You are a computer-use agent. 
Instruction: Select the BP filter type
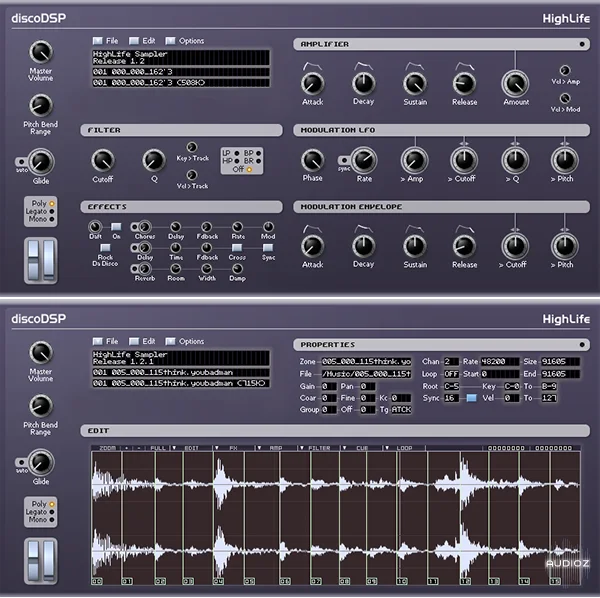coord(259,153)
